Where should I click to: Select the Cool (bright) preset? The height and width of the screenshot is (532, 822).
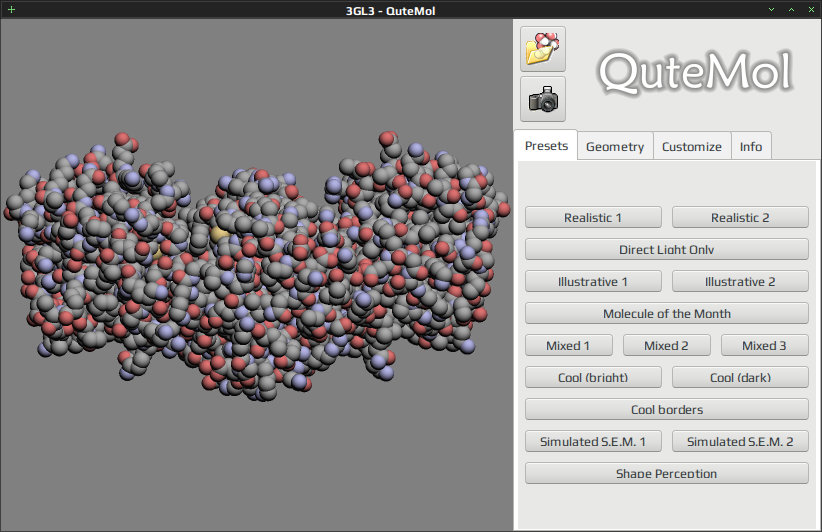click(x=593, y=377)
